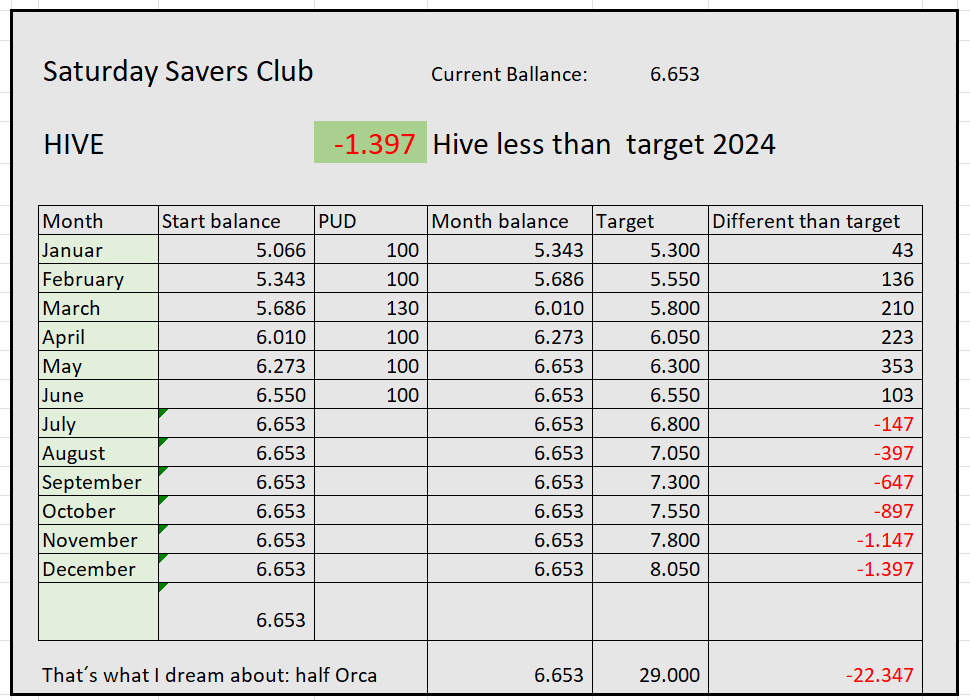The width and height of the screenshot is (970, 700).
Task: Click May difference value 353
Action: click(815, 366)
